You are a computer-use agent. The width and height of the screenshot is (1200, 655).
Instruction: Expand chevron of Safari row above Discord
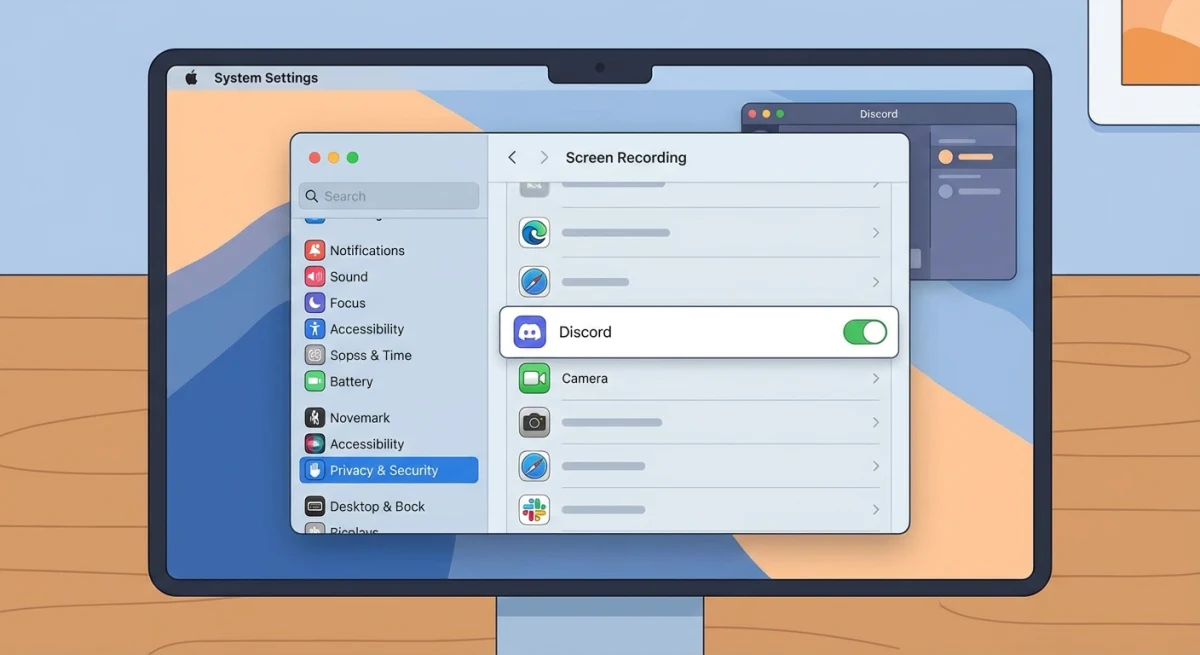point(875,282)
